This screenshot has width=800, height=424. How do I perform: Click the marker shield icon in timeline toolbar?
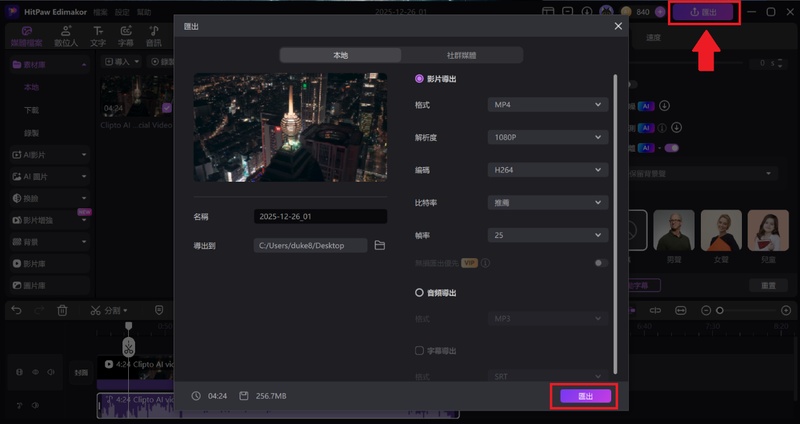pos(159,310)
